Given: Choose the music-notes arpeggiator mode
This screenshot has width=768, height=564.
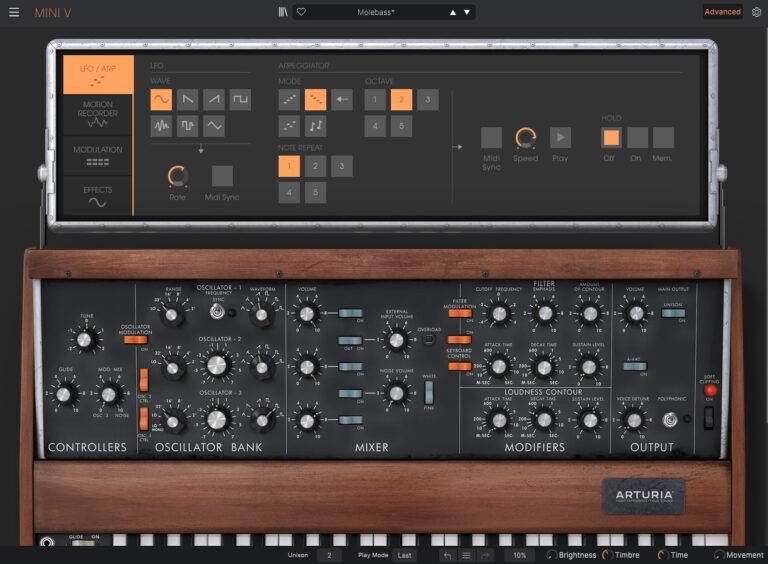Looking at the screenshot, I should [x=315, y=126].
